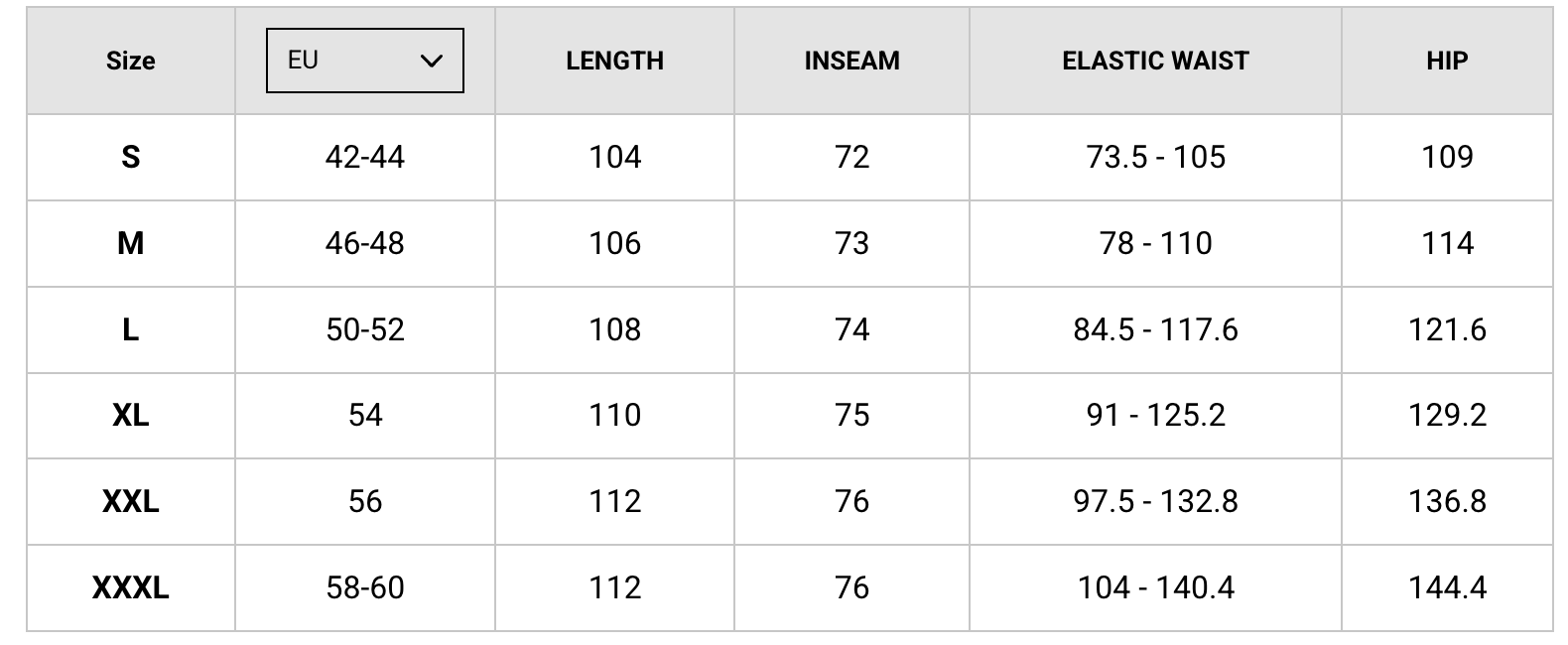This screenshot has width=1568, height=645.
Task: Click the 73.5 - 105 waist value
Action: 1155,157
